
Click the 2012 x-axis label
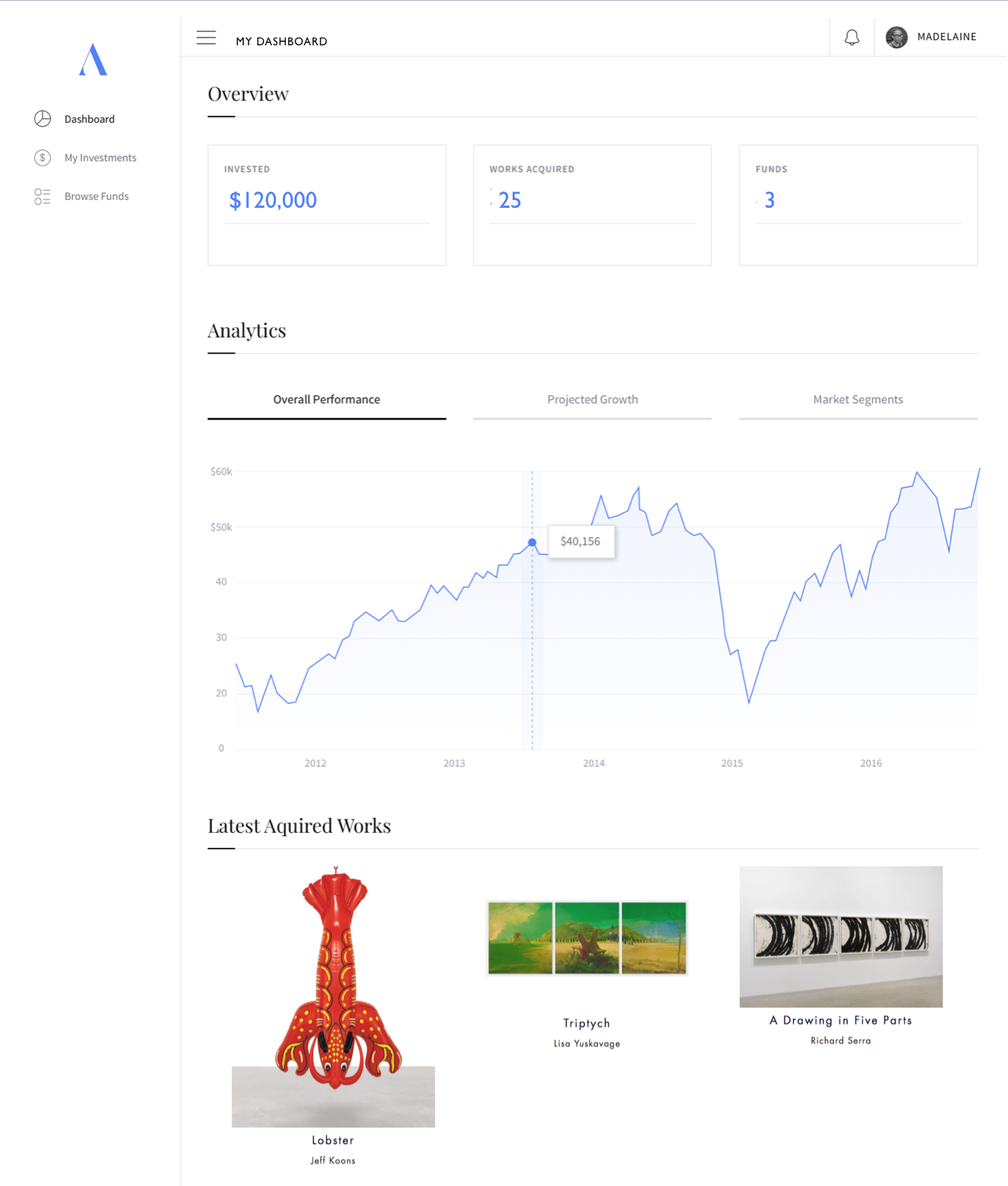tap(316, 763)
